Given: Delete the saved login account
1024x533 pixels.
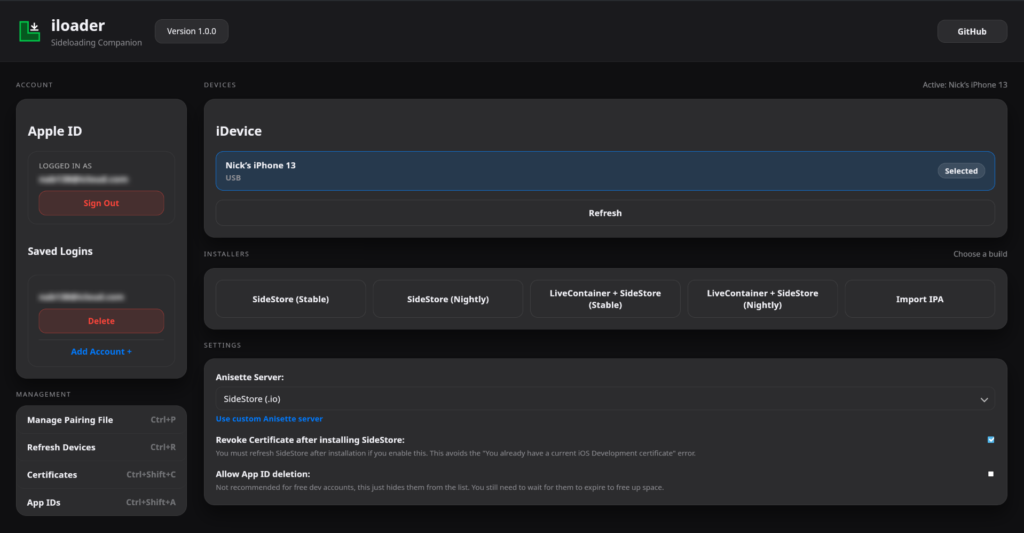Looking at the screenshot, I should click(x=101, y=321).
